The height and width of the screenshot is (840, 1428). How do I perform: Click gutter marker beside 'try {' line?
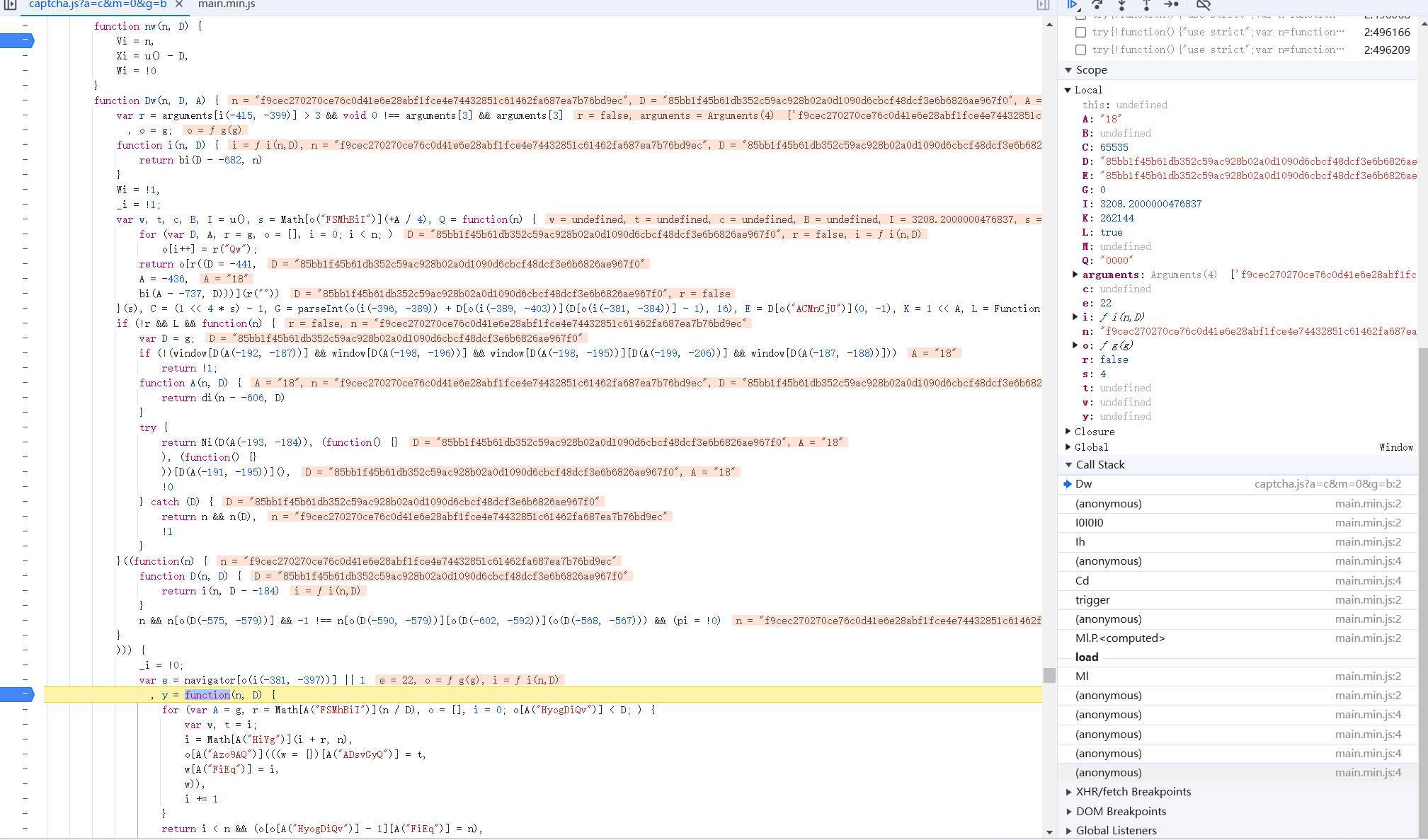25,427
